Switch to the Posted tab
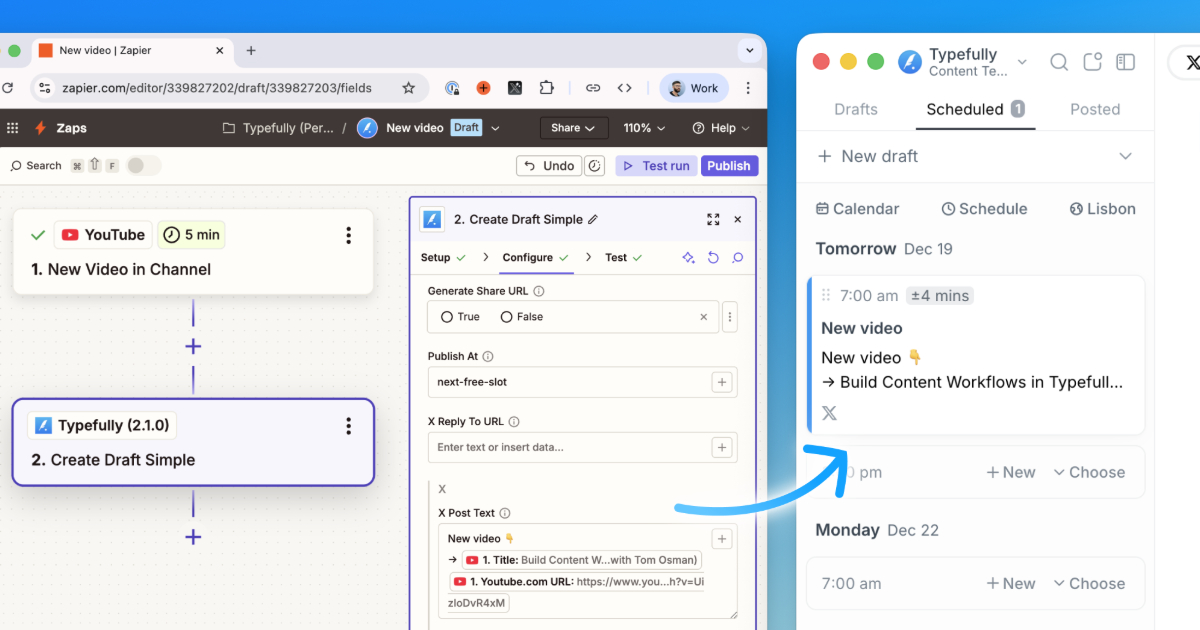This screenshot has width=1200, height=630. [1095, 109]
